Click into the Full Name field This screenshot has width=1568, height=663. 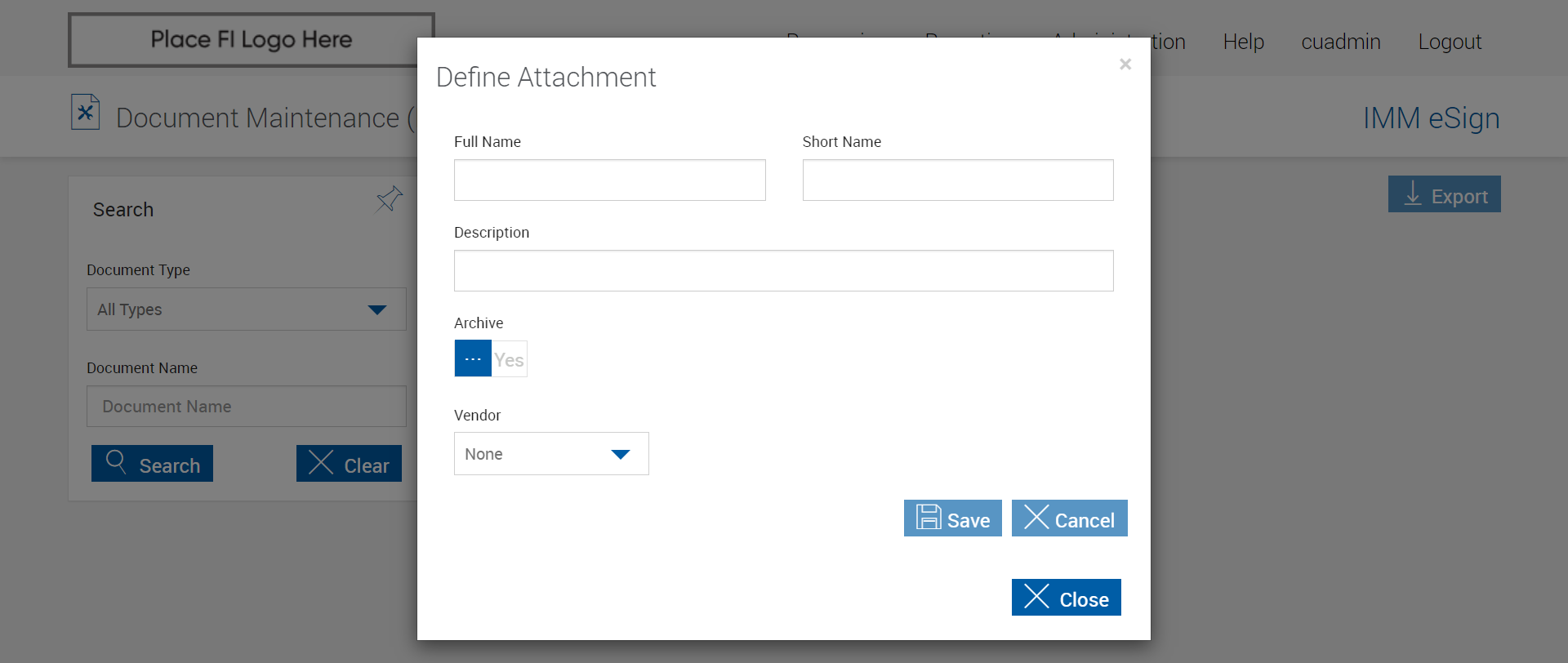tap(609, 180)
